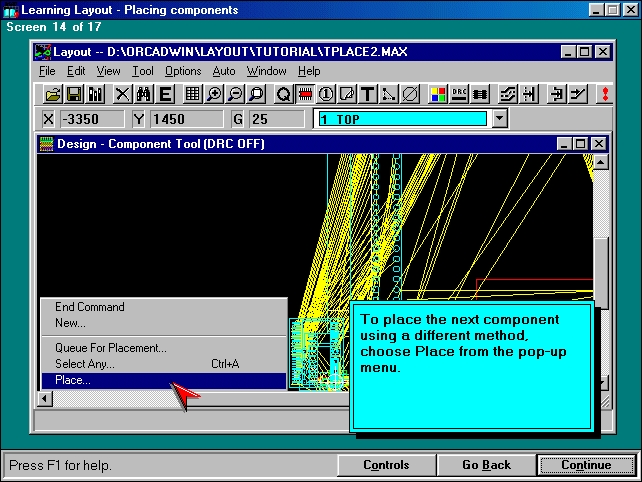The image size is (642, 482).
Task: Click the binoculars Find icon
Action: [143, 94]
